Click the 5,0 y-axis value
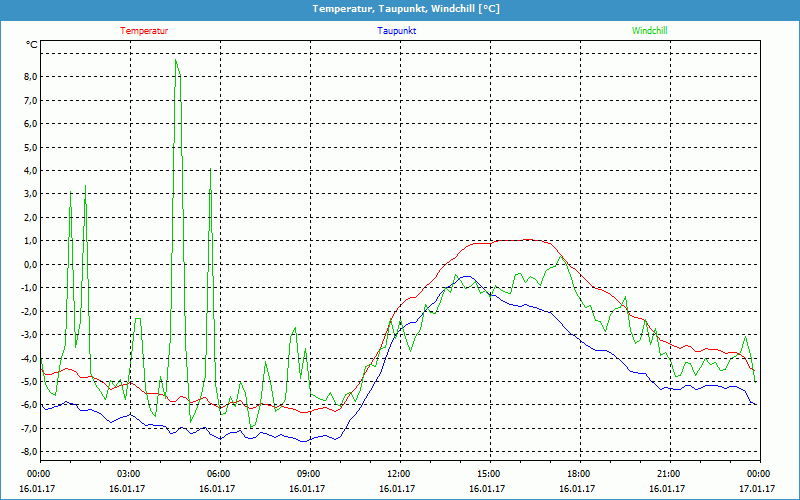Viewport: 800px width, 500px height. click(30, 147)
